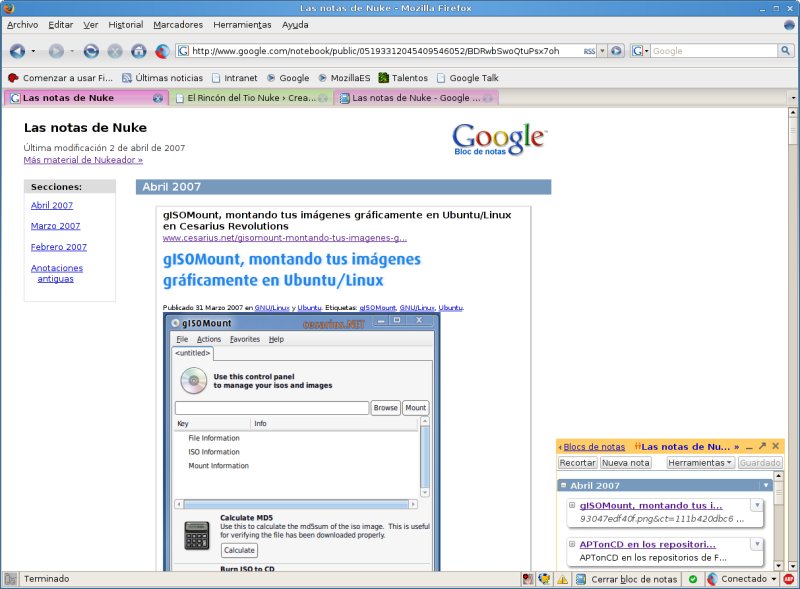Open the Herramientas menu in menu bar
Image resolution: width=800 pixels, height=589 pixels.
point(242,24)
